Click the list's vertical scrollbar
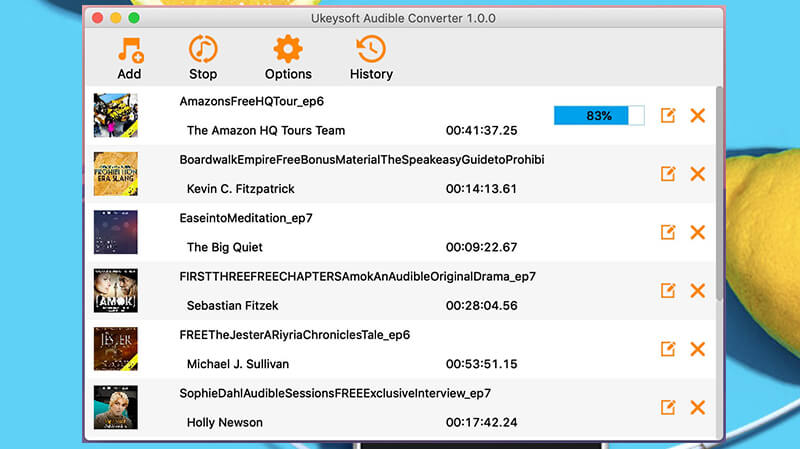 click(719, 194)
